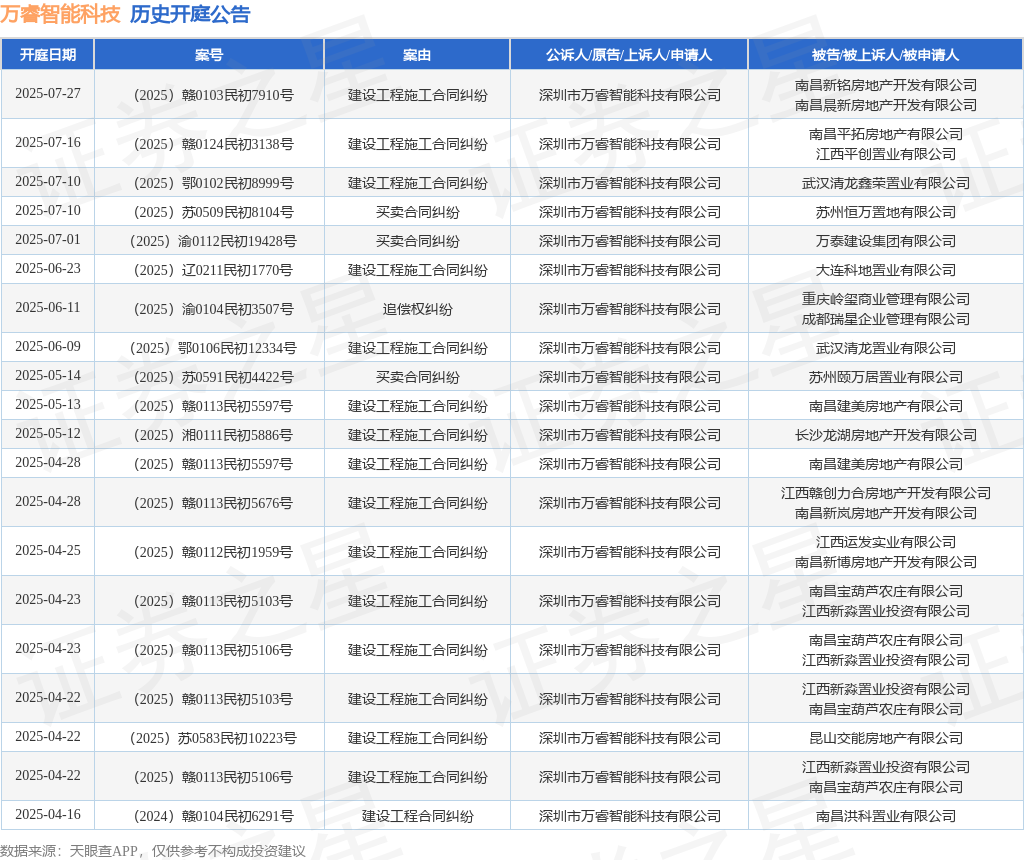
Task: Click defendant 南昌平拓房地产有限公司
Action: point(886,135)
